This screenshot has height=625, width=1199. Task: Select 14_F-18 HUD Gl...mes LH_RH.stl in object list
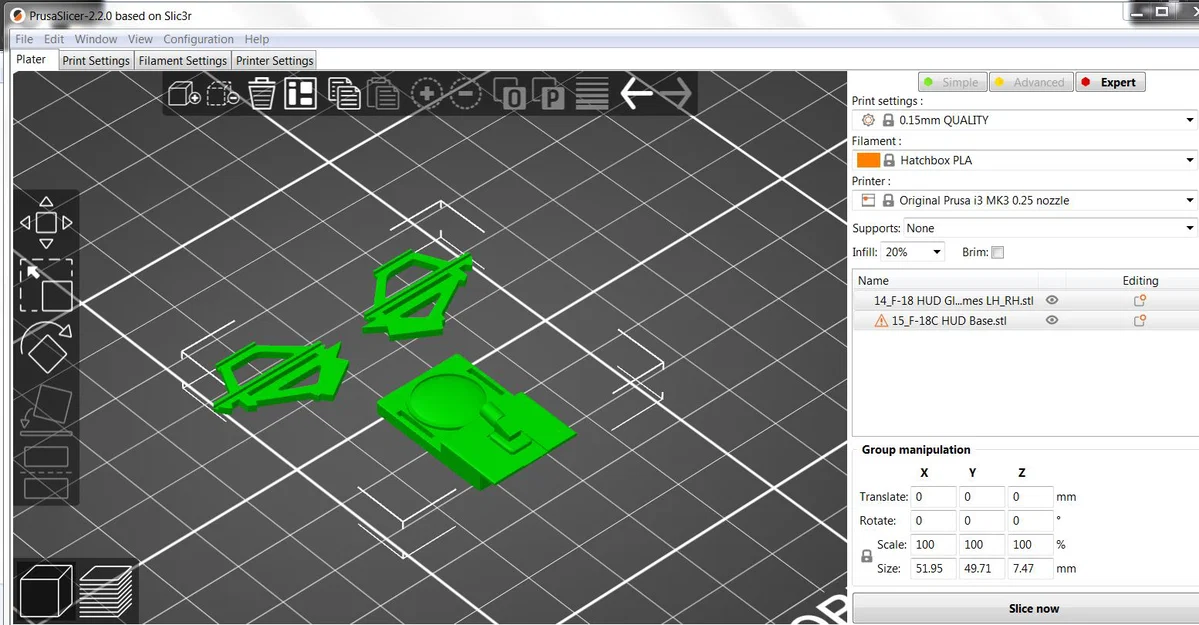(954, 301)
